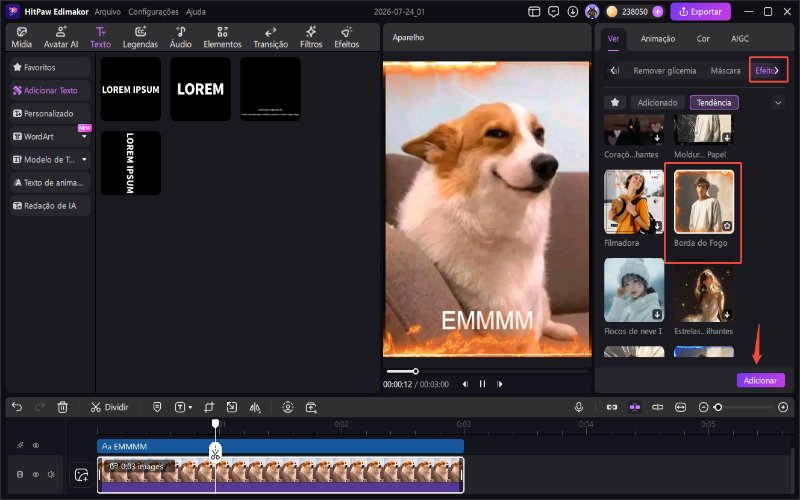Click the Exportar button
The height and width of the screenshot is (500, 800).
click(701, 12)
